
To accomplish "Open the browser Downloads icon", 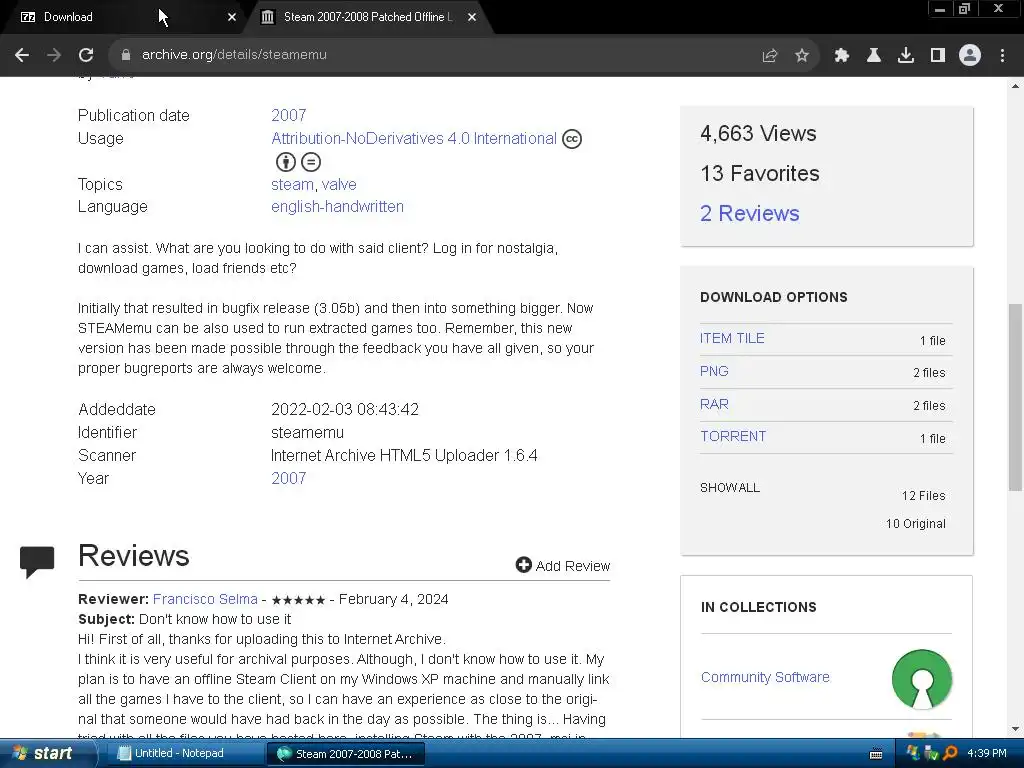I will coord(906,56).
